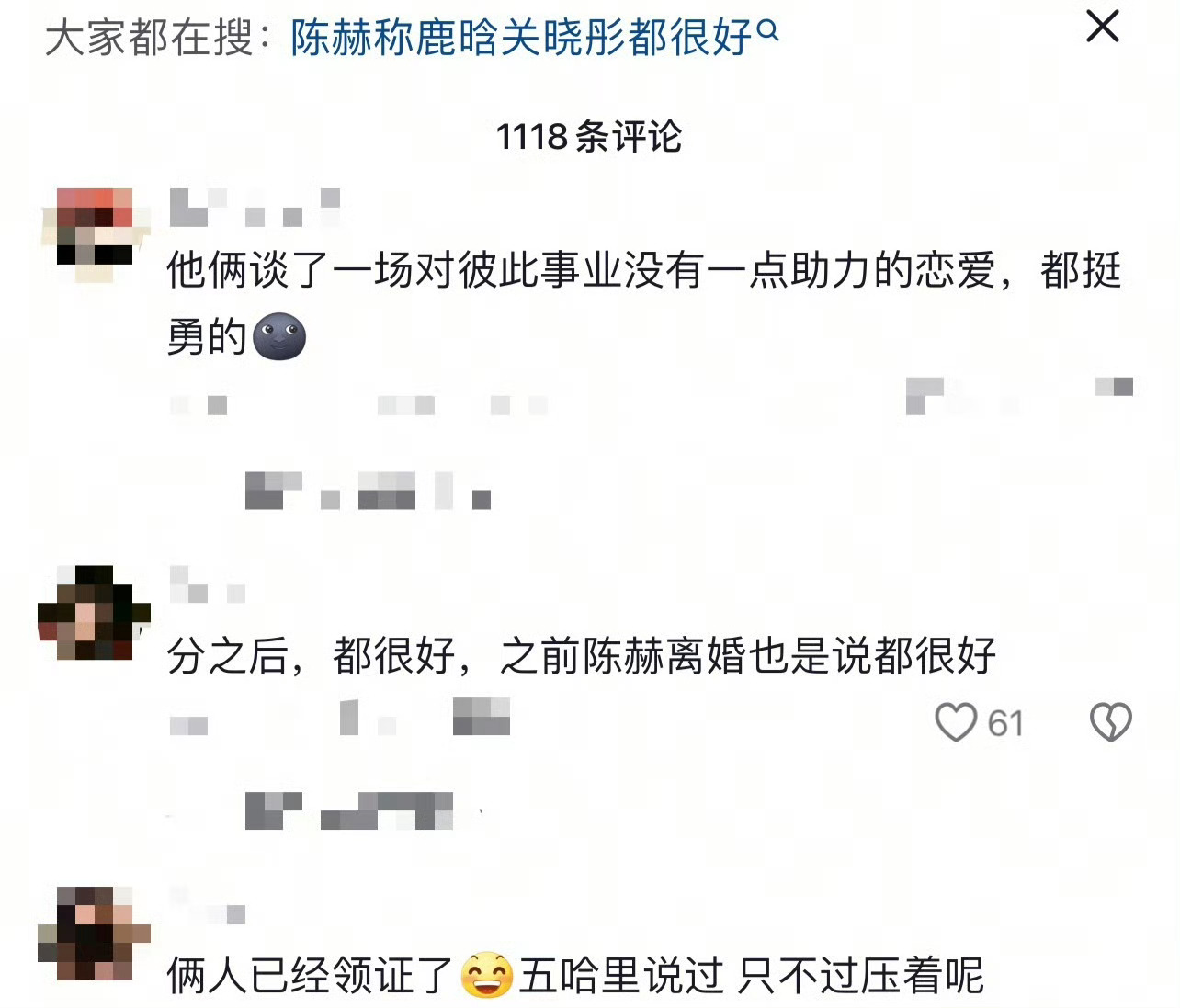The height and width of the screenshot is (1008, 1180).
Task: Select the comment text 他俩谈了一场对彼此事业没有一点助力的恋爱
Action: point(581,271)
